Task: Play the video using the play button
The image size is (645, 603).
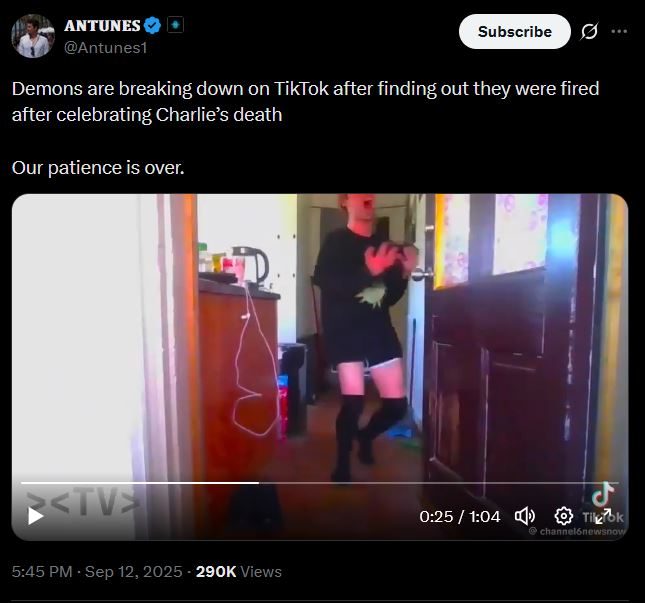Action: pyautogui.click(x=35, y=516)
